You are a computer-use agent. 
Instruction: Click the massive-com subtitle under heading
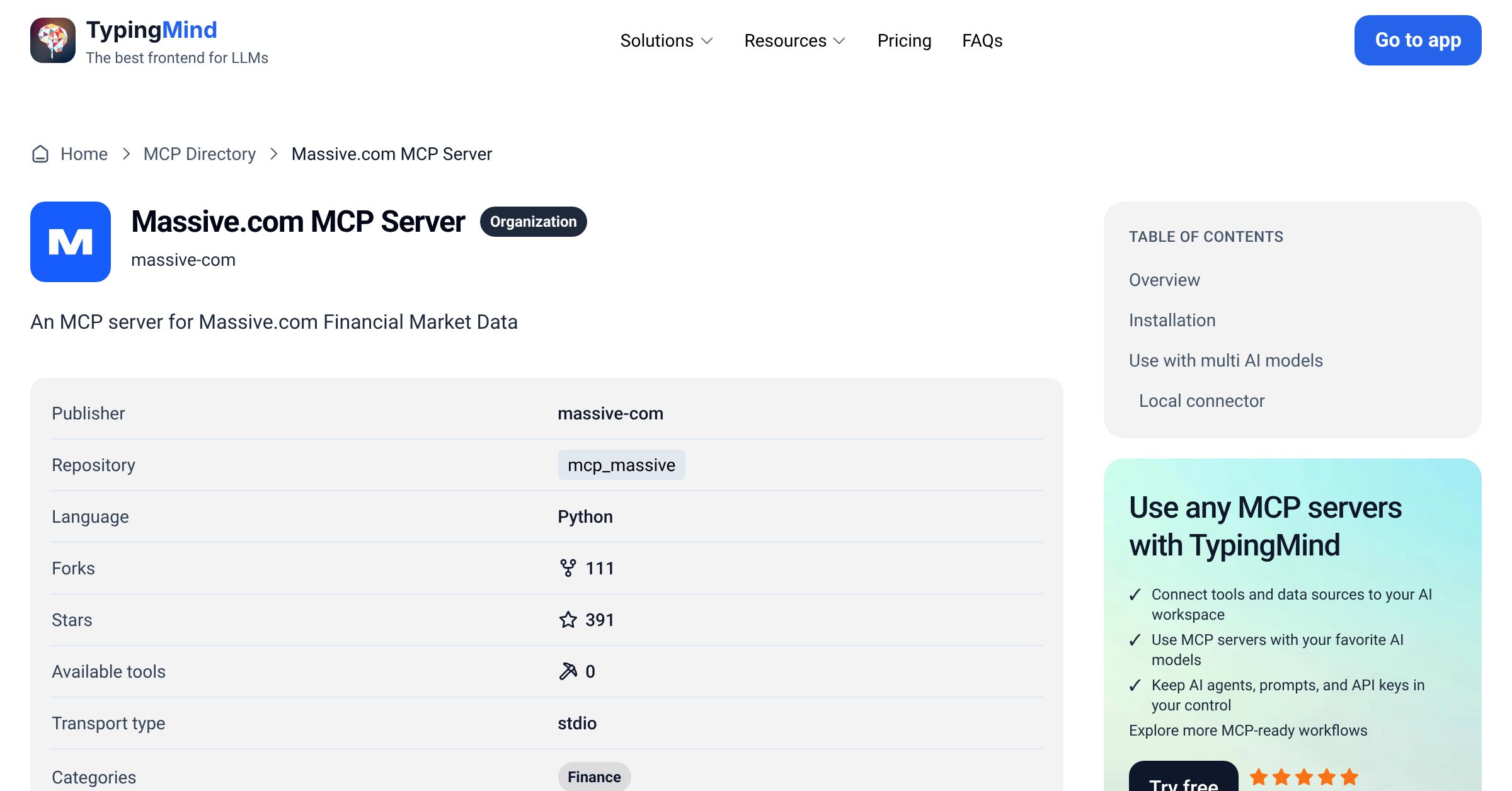coord(183,259)
